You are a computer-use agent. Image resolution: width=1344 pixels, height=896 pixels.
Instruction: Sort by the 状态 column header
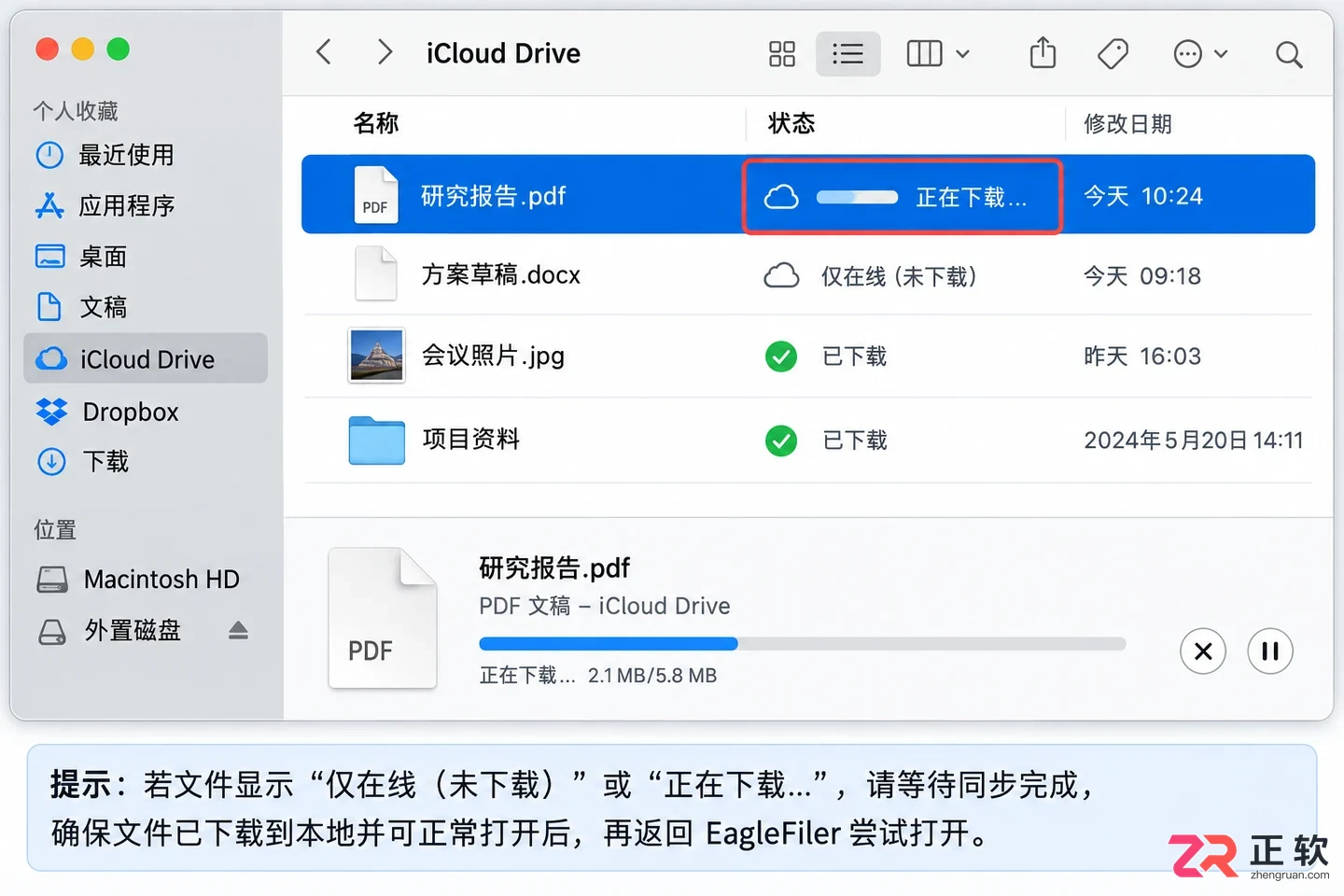click(x=791, y=123)
